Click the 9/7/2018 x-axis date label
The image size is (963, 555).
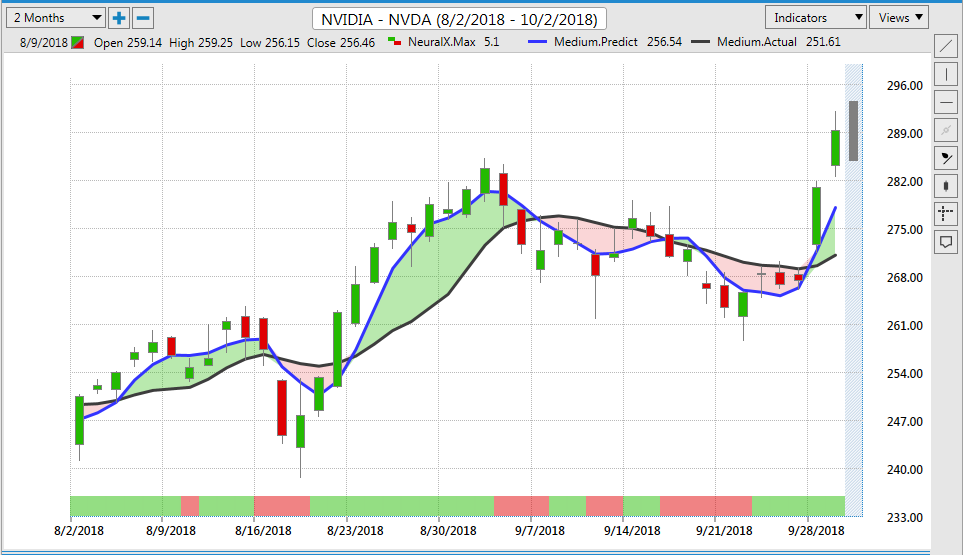pyautogui.click(x=540, y=530)
